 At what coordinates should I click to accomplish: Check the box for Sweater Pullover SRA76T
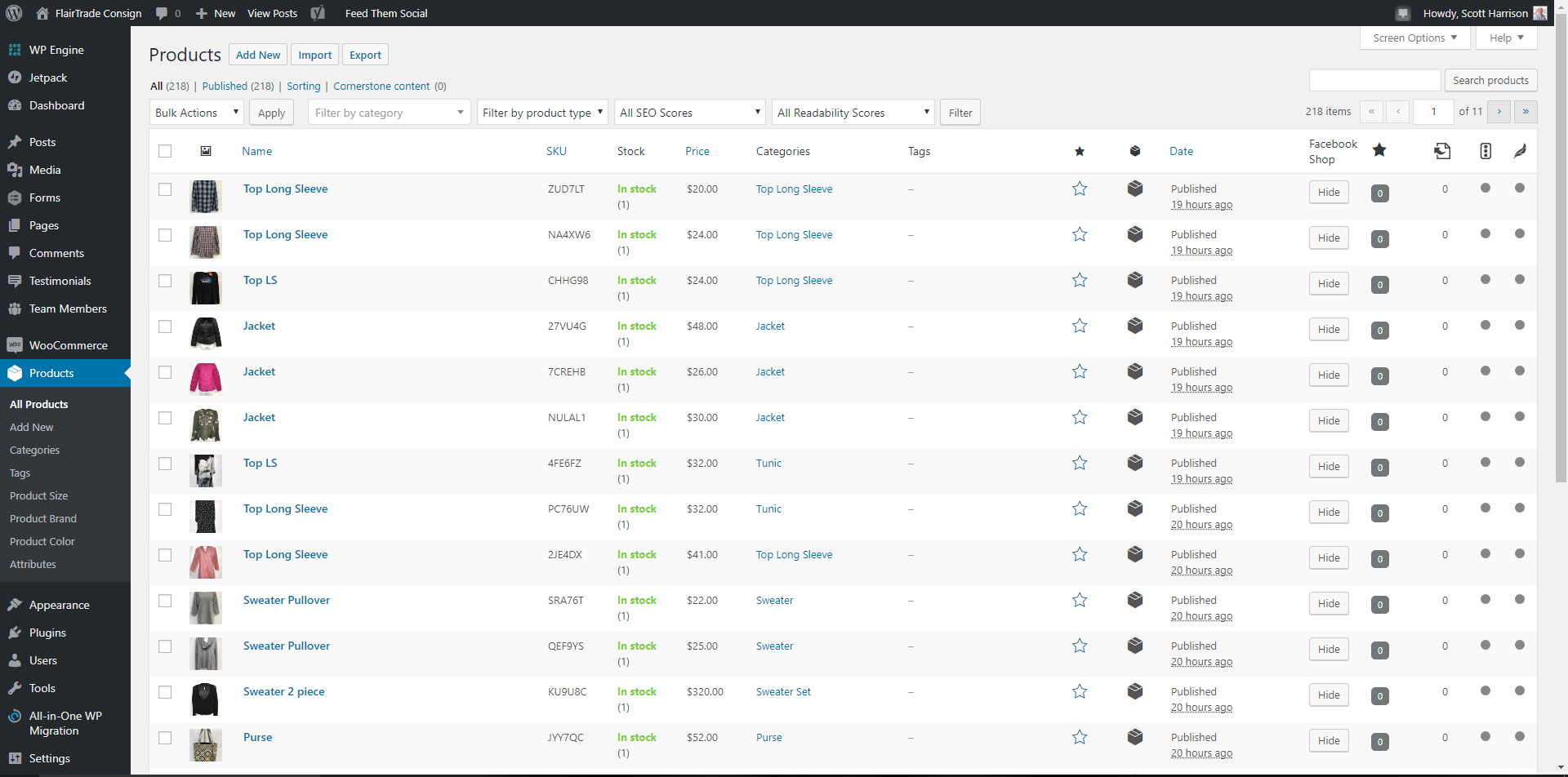tap(165, 601)
